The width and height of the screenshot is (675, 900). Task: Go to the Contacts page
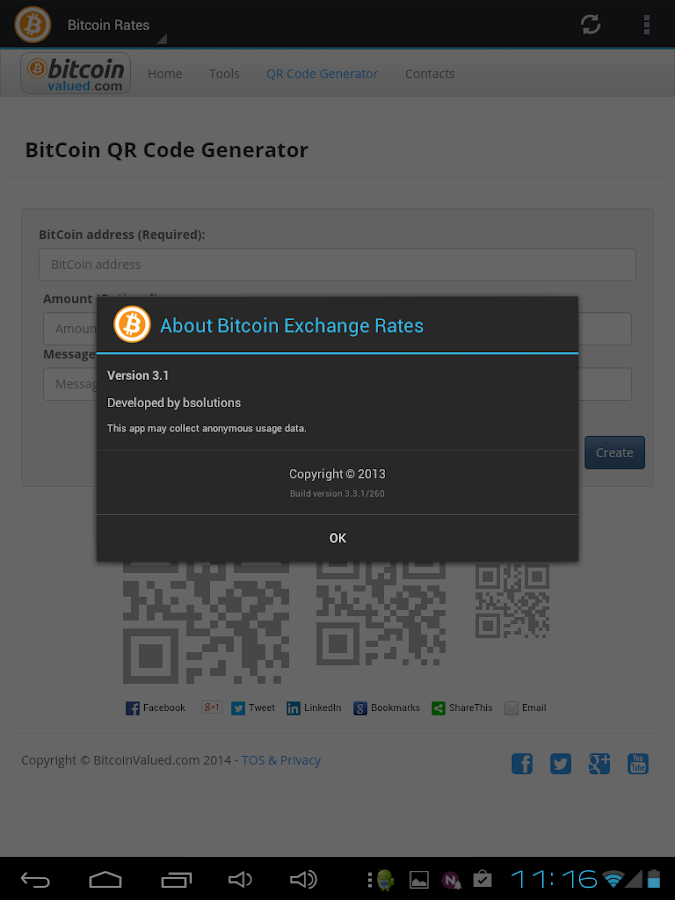click(x=430, y=73)
